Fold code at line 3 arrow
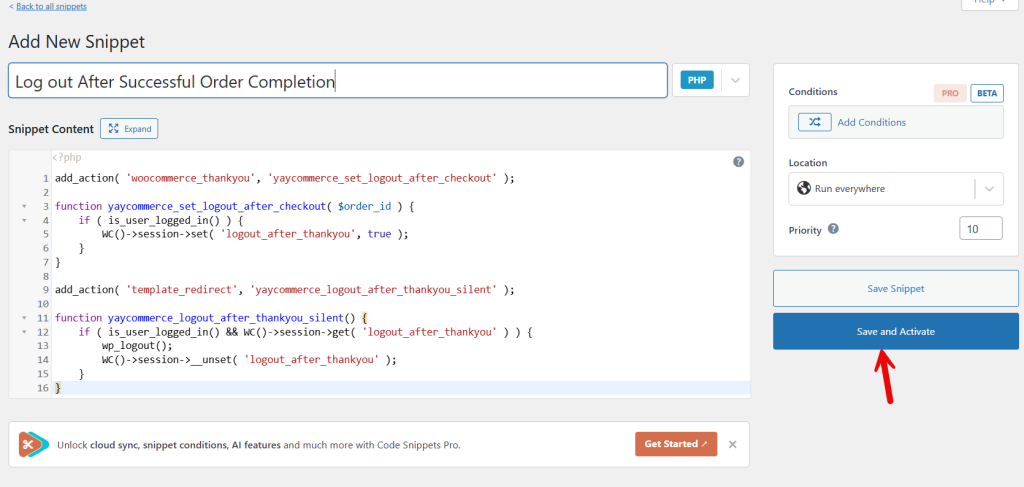 pyautogui.click(x=25, y=206)
